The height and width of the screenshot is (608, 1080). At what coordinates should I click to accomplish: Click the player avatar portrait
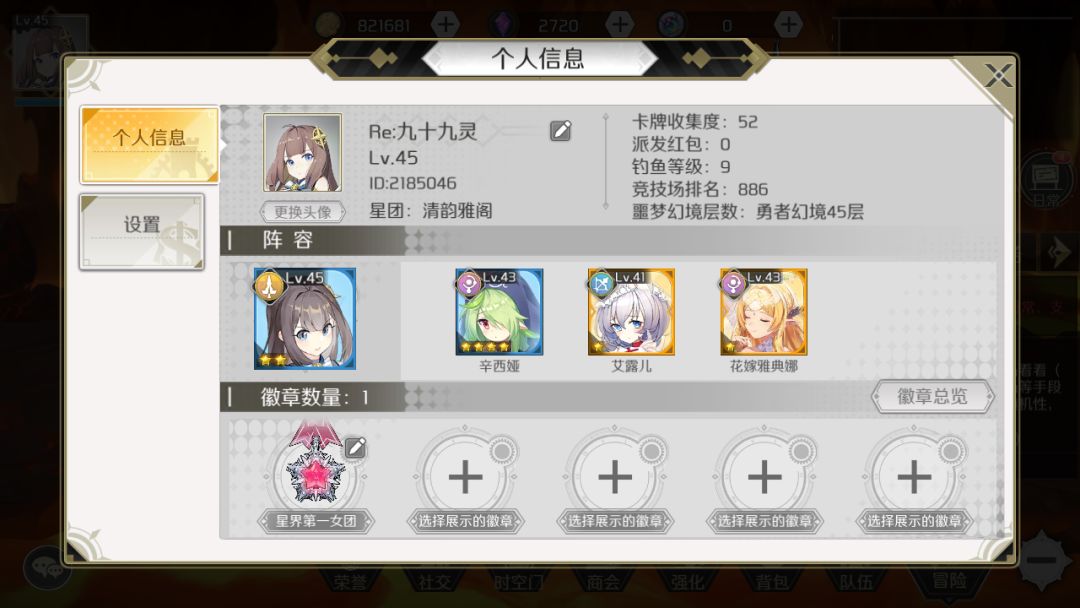pyautogui.click(x=302, y=153)
